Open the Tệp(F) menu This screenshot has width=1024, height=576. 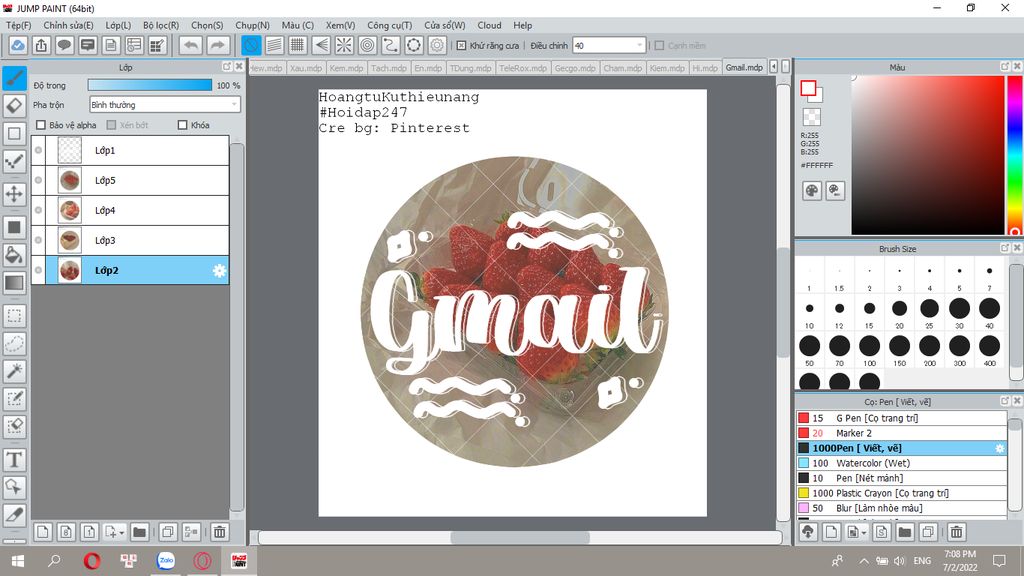(18, 25)
